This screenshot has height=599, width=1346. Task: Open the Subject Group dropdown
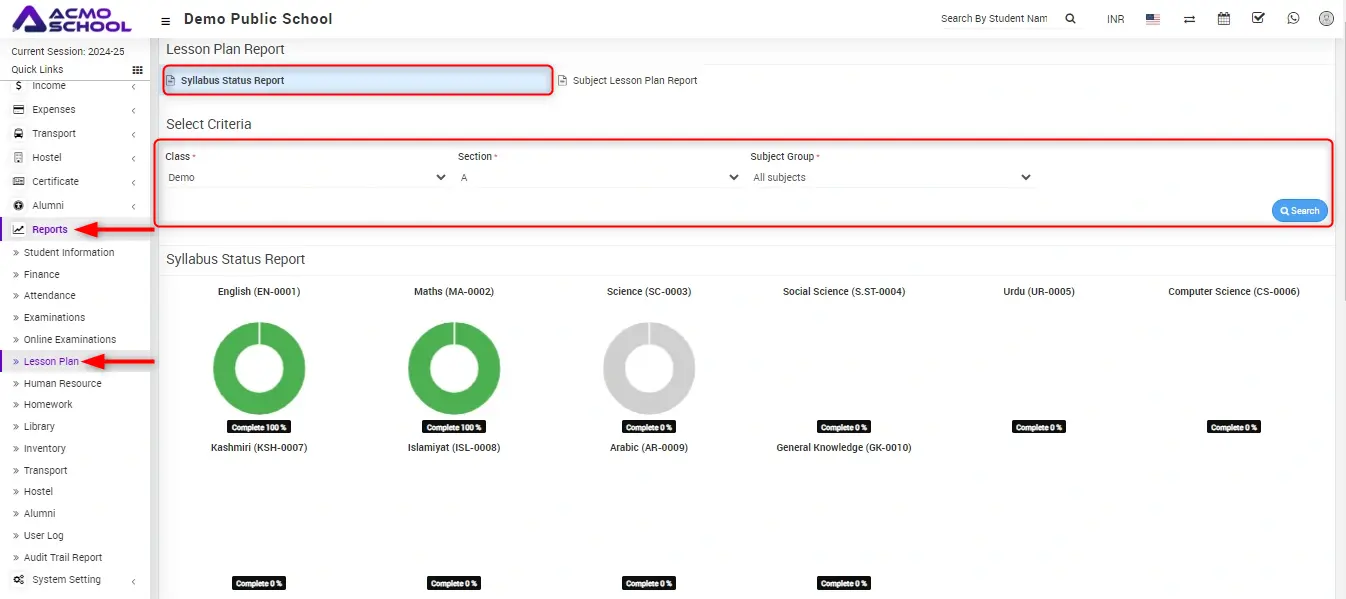click(x=891, y=178)
